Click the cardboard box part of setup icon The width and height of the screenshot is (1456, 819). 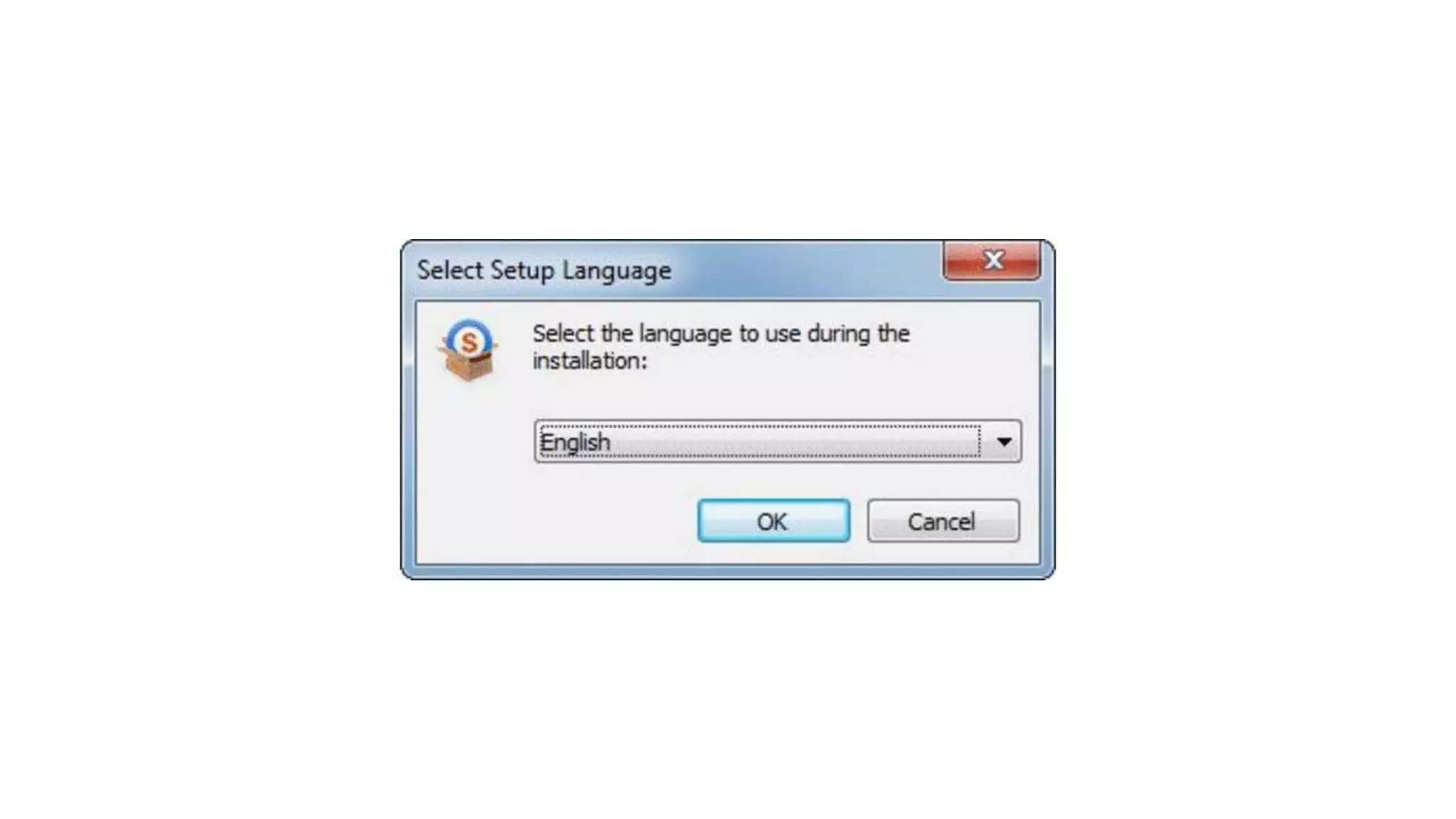(468, 364)
